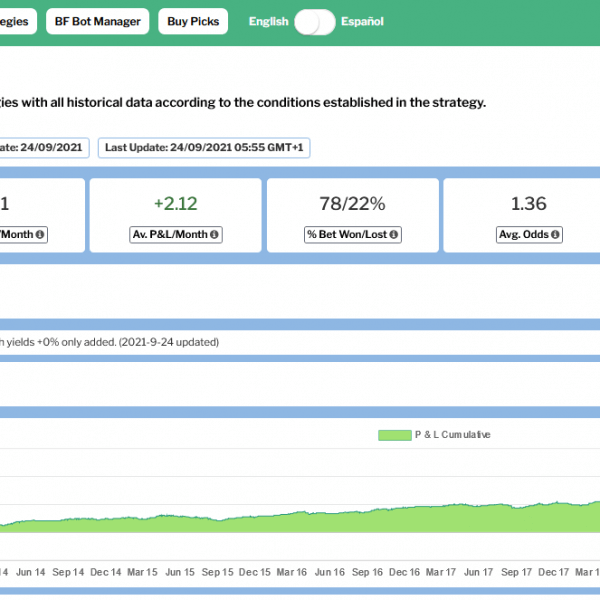The width and height of the screenshot is (600, 600).
Task: Click the Jun 15 axis label on chart
Action: (180, 572)
